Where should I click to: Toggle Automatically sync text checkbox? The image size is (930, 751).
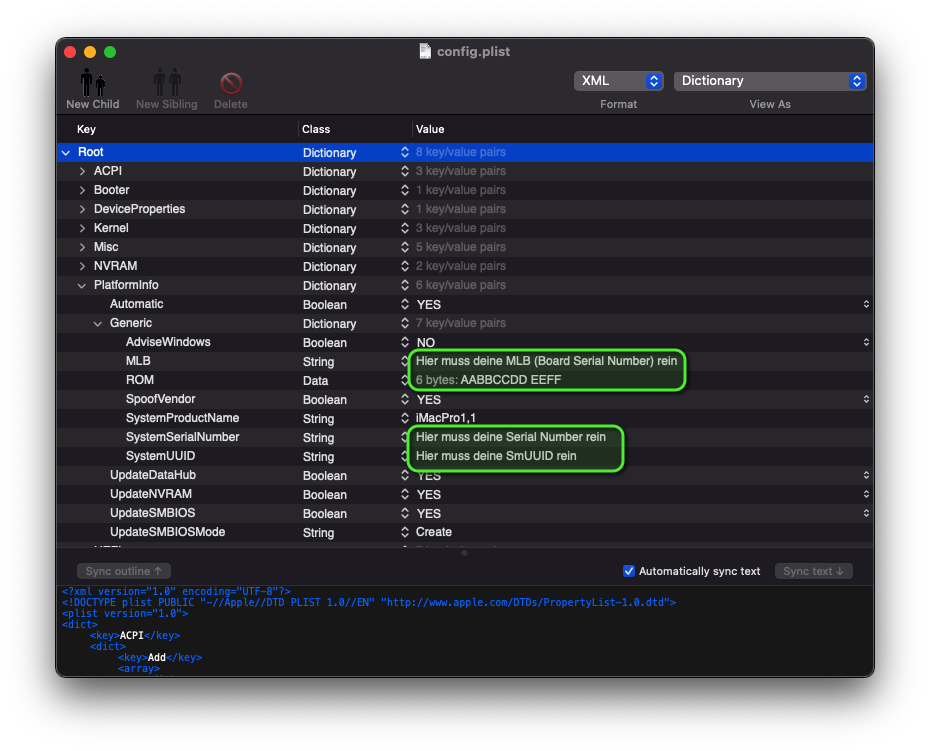(x=629, y=571)
